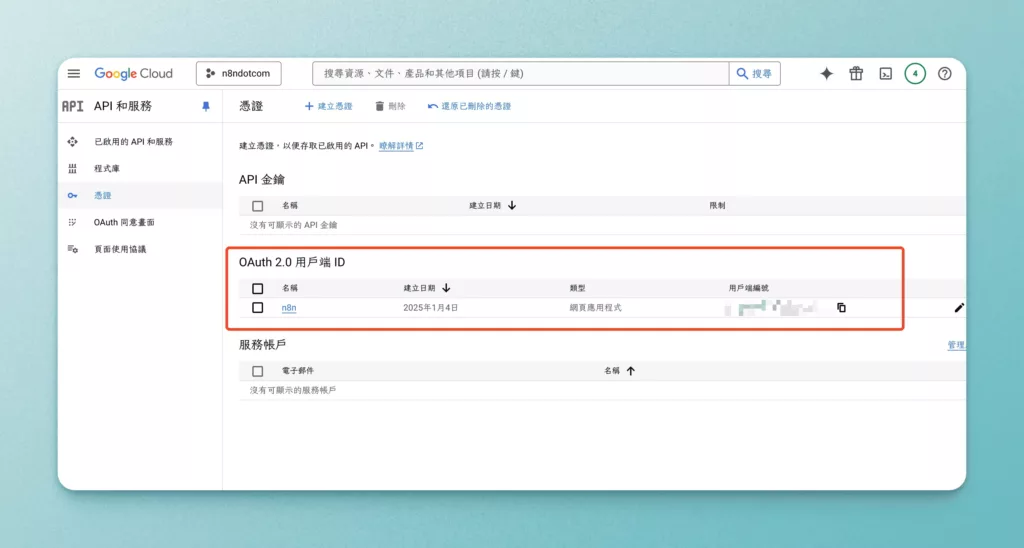Click 沒有可顯示的 API 金鑰 message
Screen dimensions: 1024x548
tap(293, 225)
